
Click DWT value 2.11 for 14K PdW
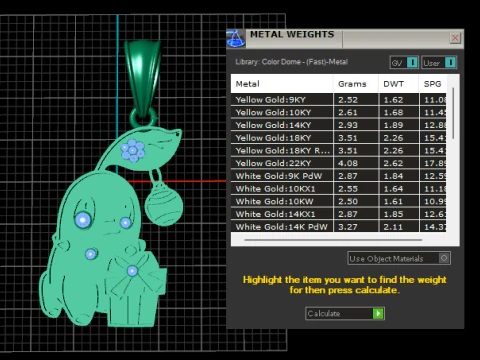click(x=393, y=227)
